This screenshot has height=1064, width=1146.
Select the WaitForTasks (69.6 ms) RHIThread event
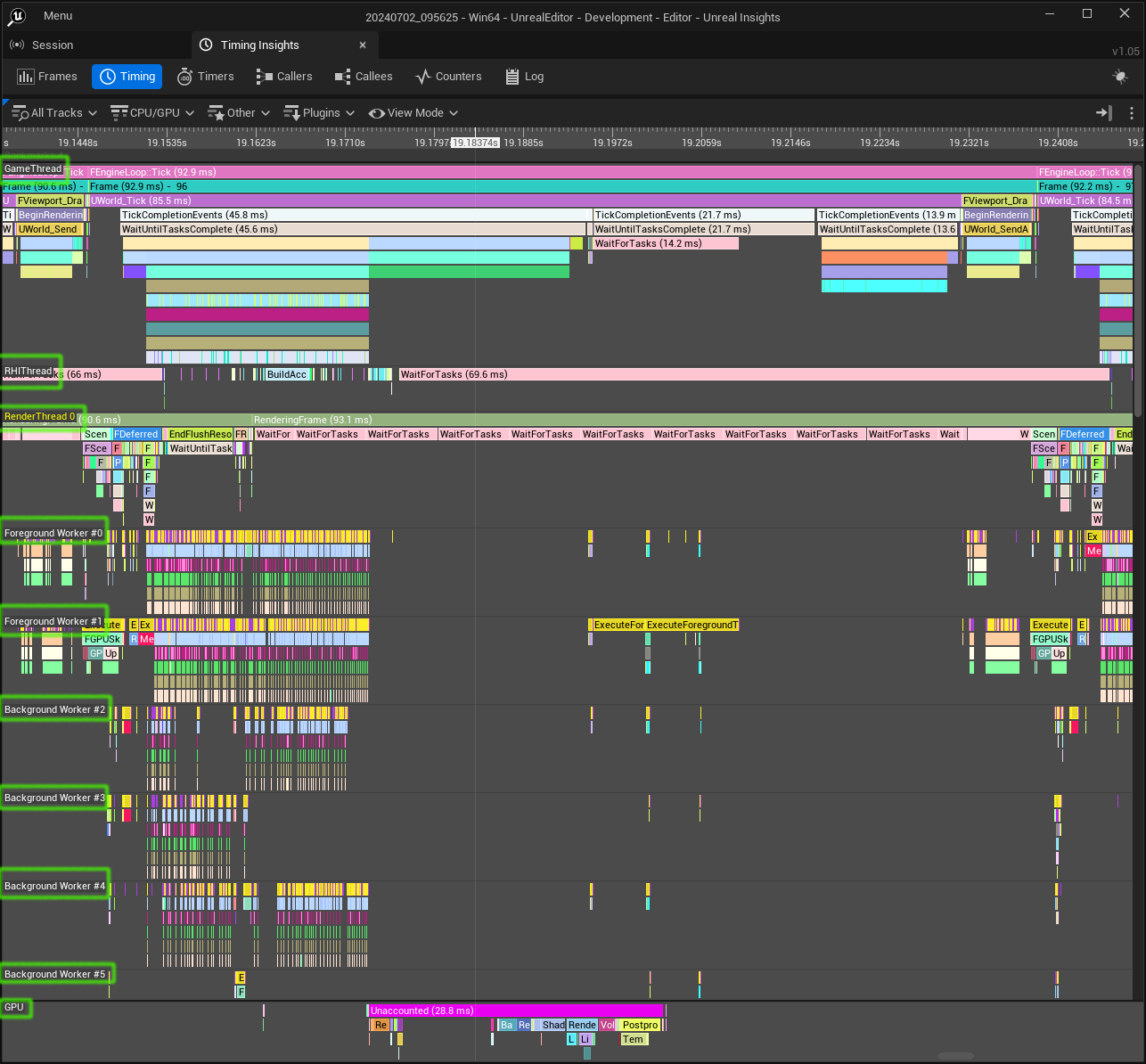(754, 374)
